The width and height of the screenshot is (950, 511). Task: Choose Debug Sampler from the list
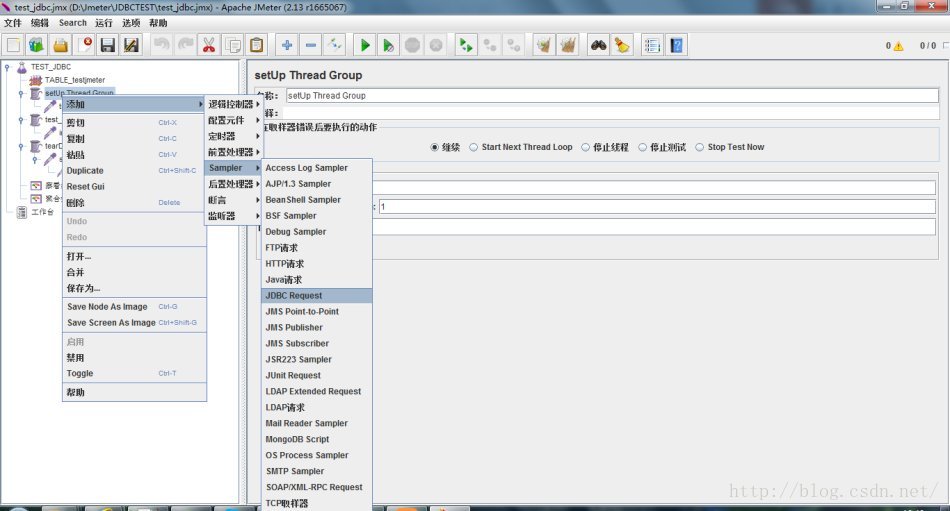[x=317, y=232]
